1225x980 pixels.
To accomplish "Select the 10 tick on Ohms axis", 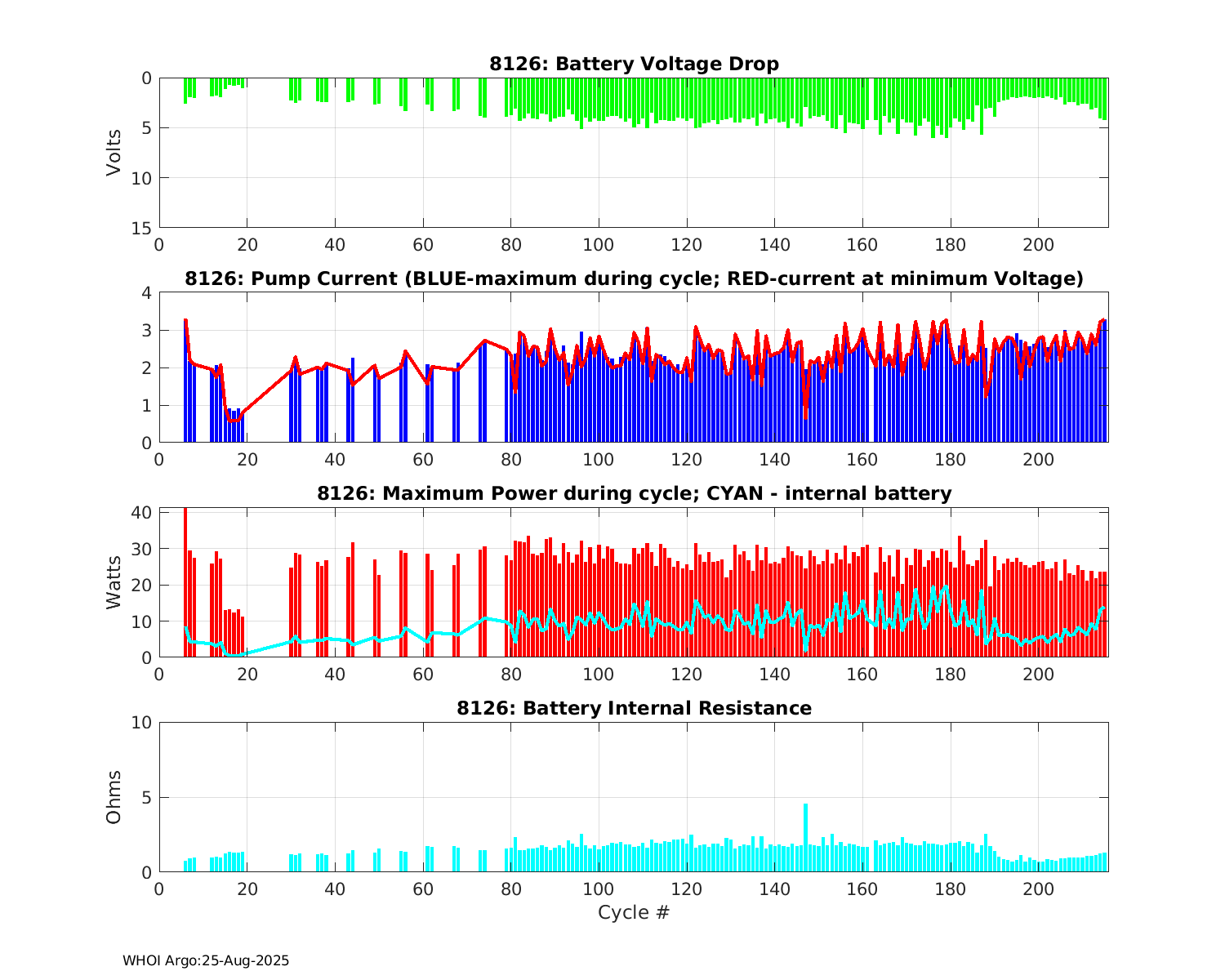I will point(143,723).
